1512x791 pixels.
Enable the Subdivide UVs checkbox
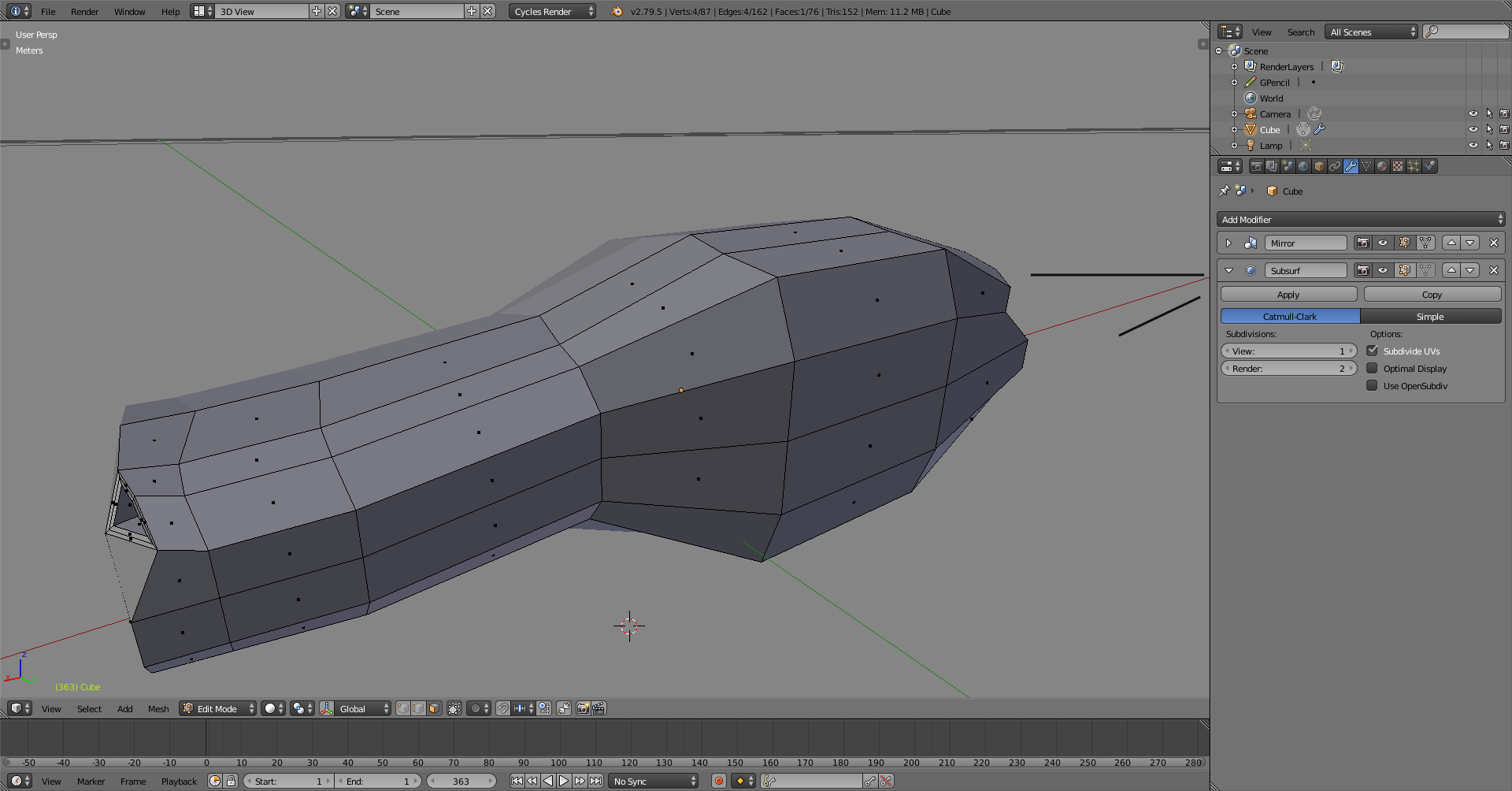click(1372, 351)
